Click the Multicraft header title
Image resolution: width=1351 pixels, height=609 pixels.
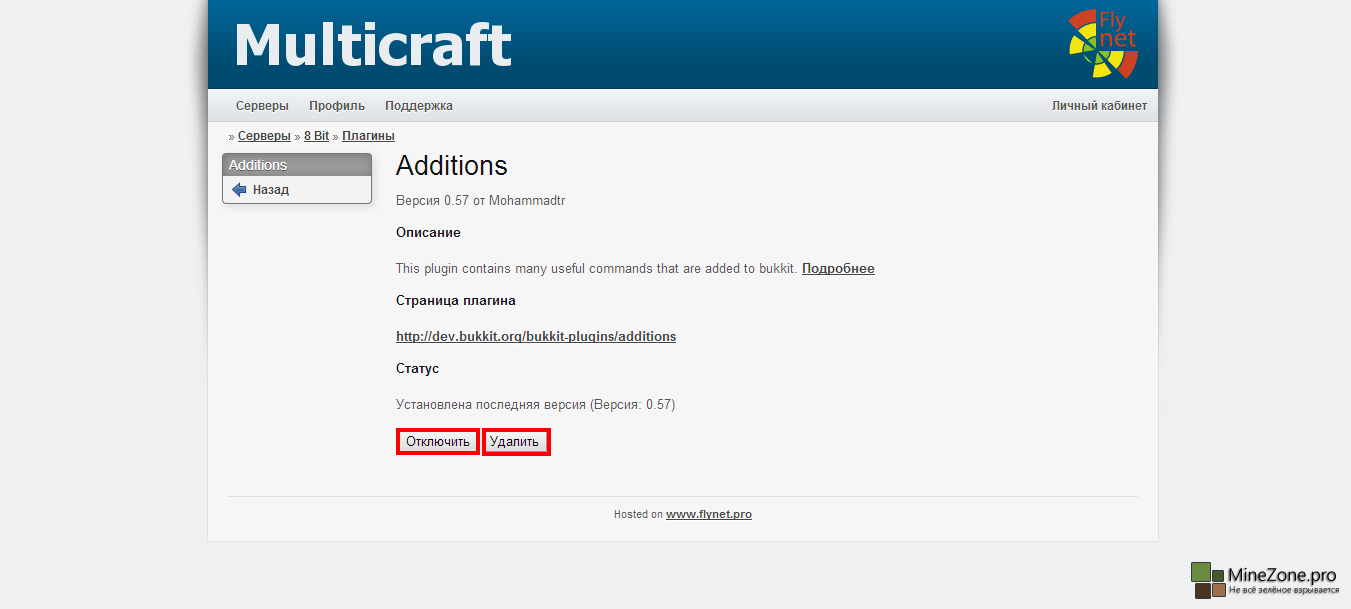coord(372,45)
